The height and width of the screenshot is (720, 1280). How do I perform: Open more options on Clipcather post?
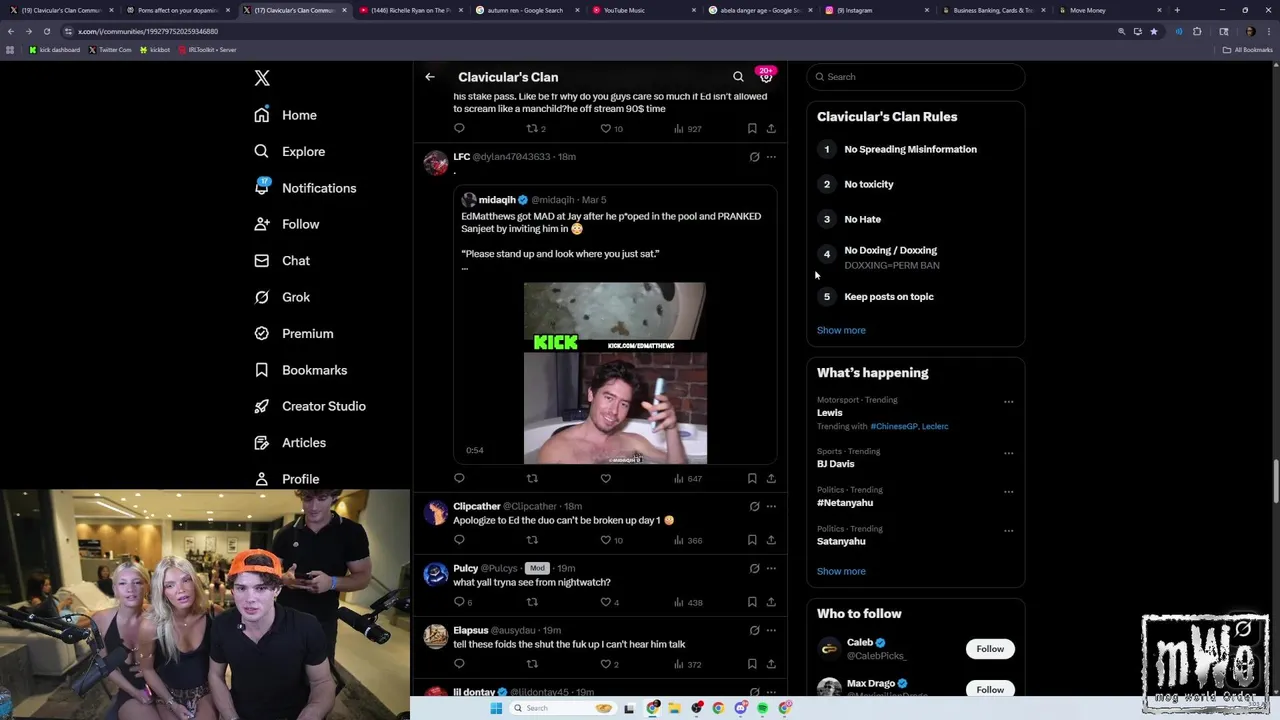point(771,507)
